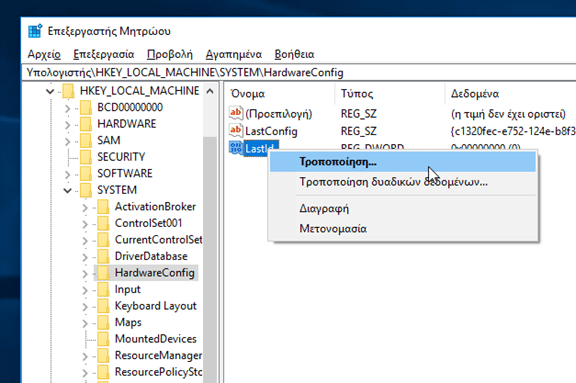The height and width of the screenshot is (383, 576).
Task: Collapse the SYSTEM key
Action: pyautogui.click(x=68, y=190)
